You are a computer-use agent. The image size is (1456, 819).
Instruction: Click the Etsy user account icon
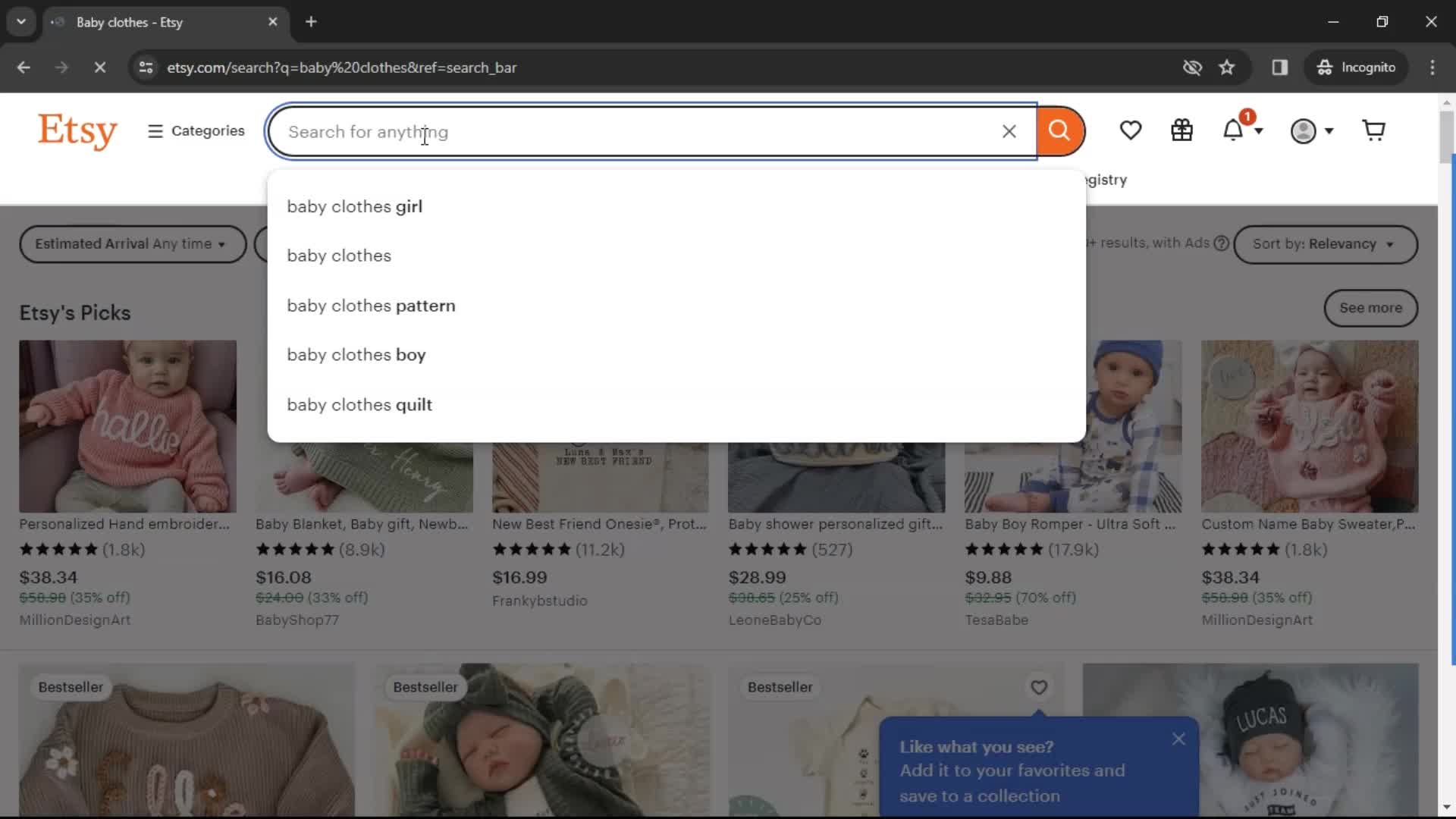[1304, 130]
